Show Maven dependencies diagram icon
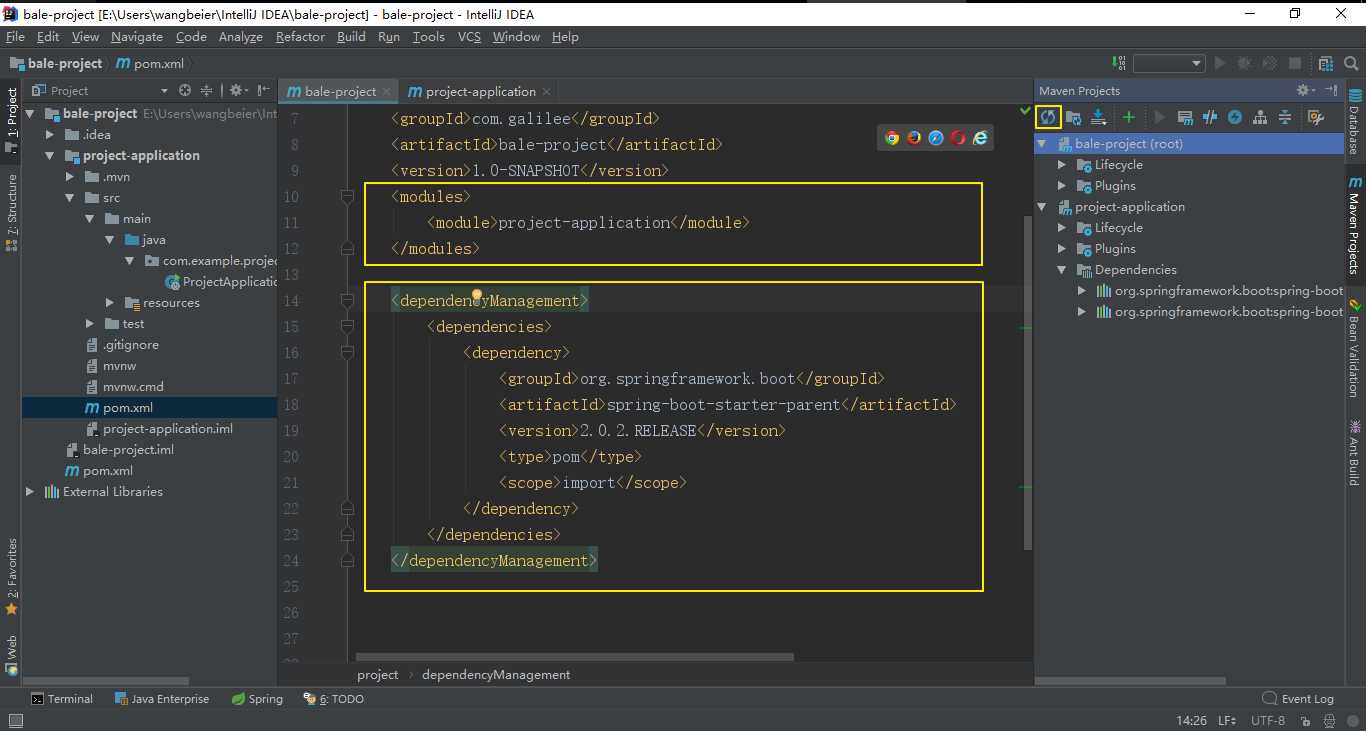Screen dimensions: 1366x731 pyautogui.click(x=1260, y=117)
